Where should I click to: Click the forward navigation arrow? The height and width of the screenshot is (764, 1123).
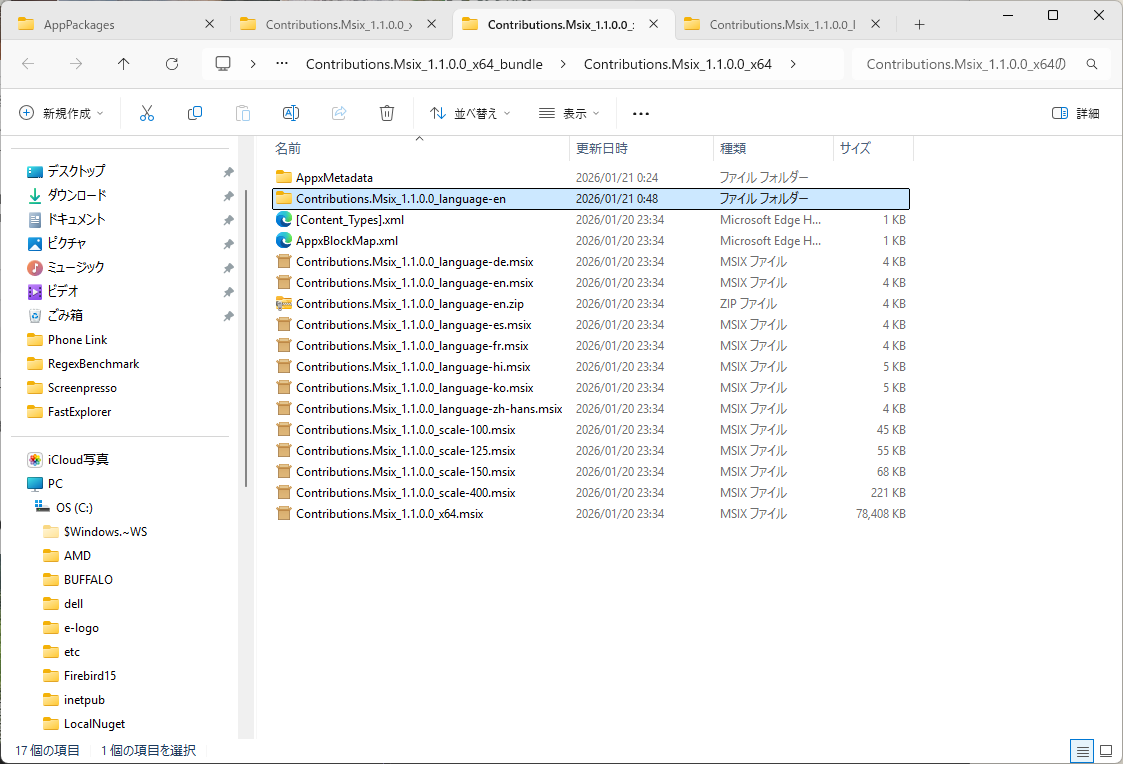76,64
